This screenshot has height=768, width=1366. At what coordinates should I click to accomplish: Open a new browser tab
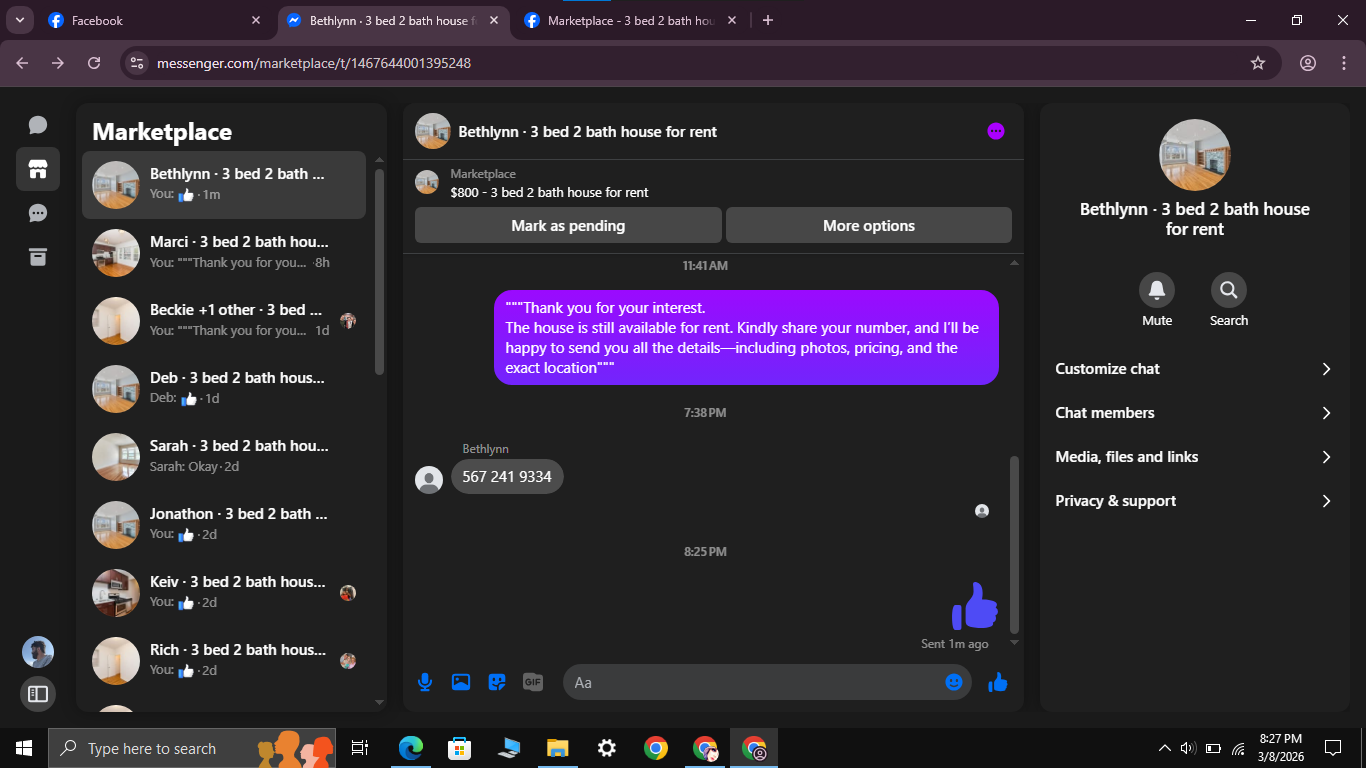pos(768,20)
